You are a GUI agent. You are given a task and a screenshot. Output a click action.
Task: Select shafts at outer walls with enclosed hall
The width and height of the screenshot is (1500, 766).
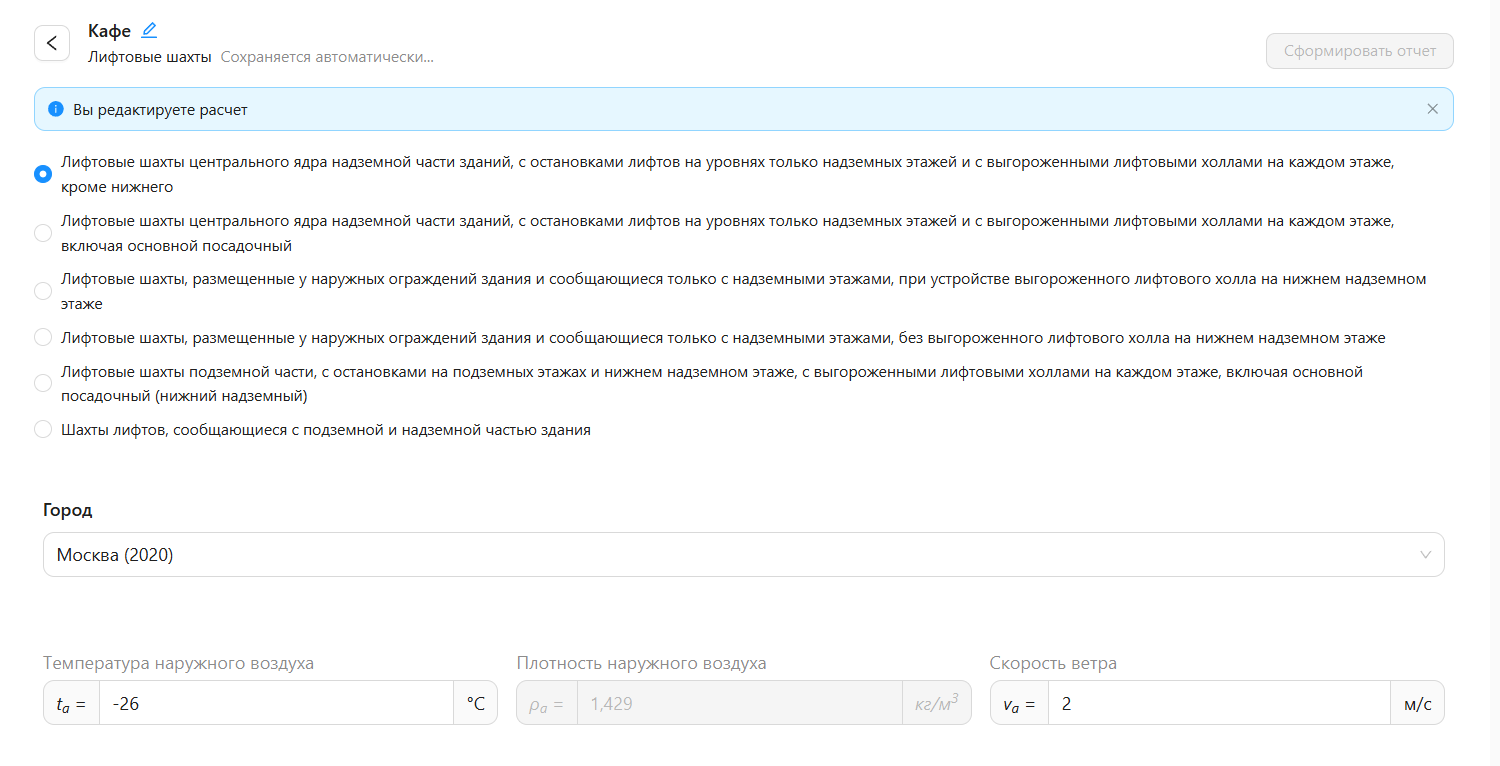pos(43,291)
